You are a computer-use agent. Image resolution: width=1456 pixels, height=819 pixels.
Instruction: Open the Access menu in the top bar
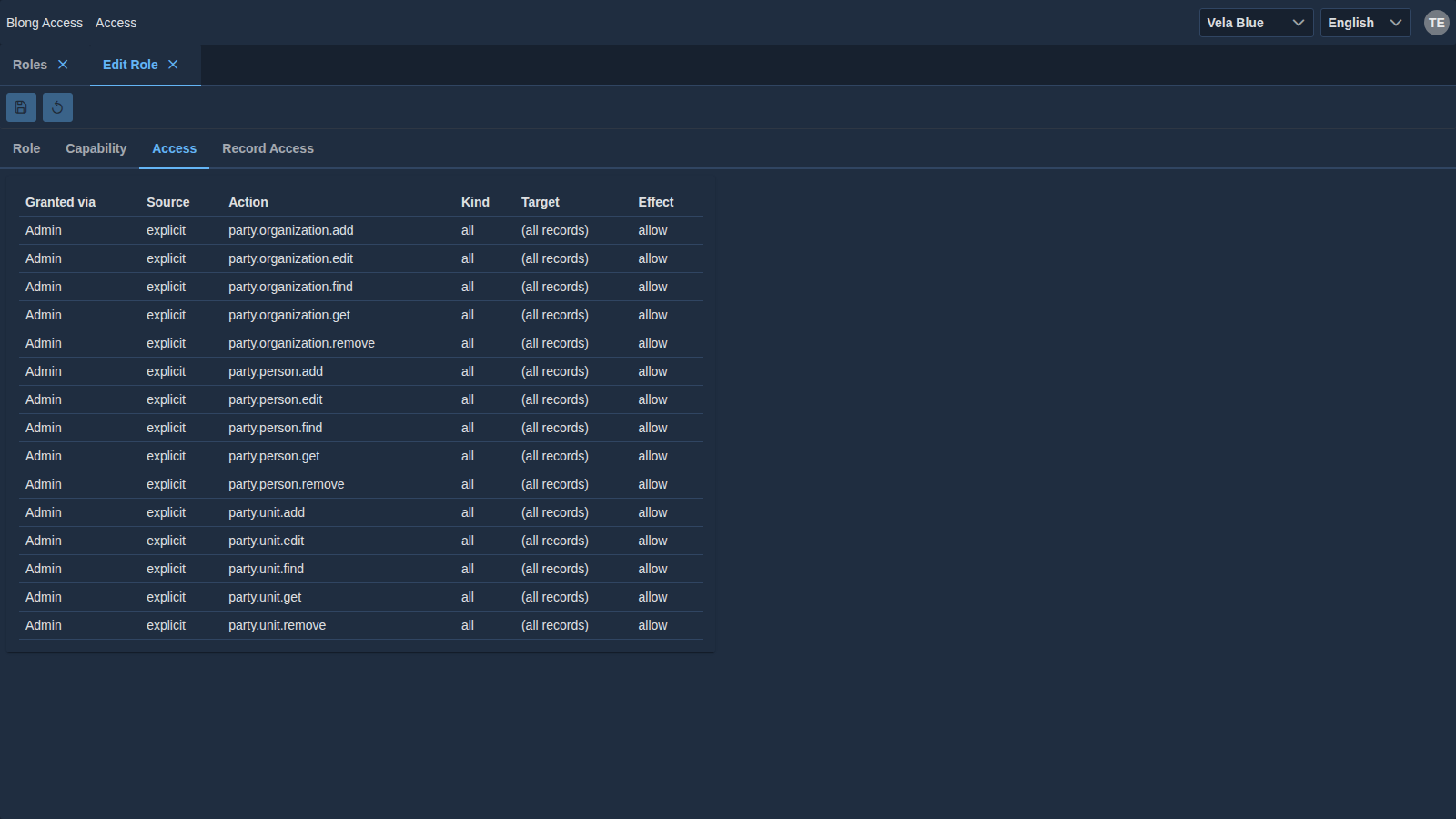[x=116, y=23]
